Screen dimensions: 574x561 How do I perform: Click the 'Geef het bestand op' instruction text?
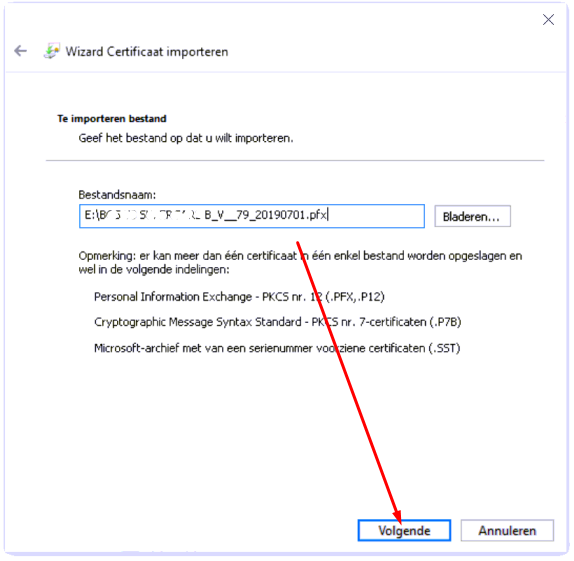pyautogui.click(x=186, y=138)
